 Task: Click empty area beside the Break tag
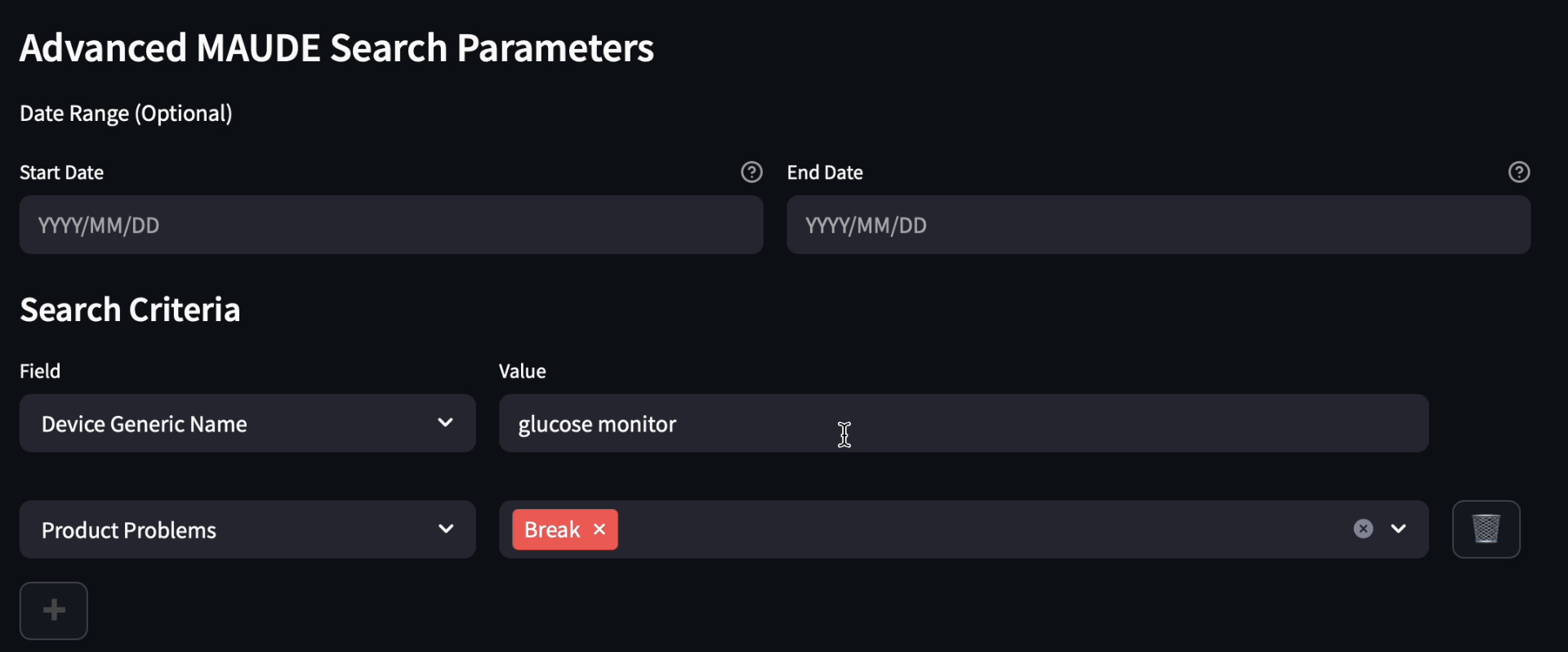pyautogui.click(x=980, y=529)
